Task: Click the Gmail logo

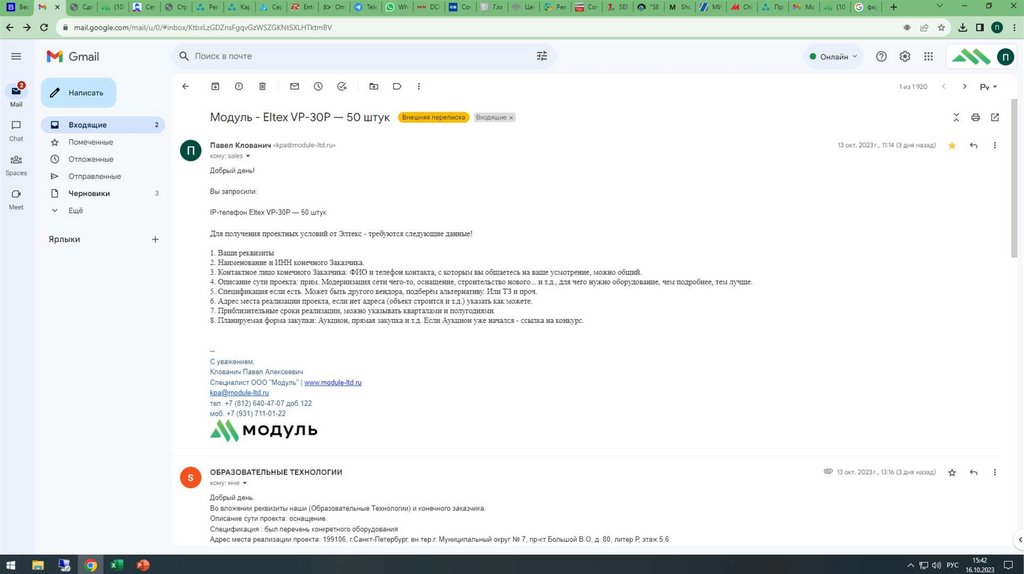Action: coord(72,57)
